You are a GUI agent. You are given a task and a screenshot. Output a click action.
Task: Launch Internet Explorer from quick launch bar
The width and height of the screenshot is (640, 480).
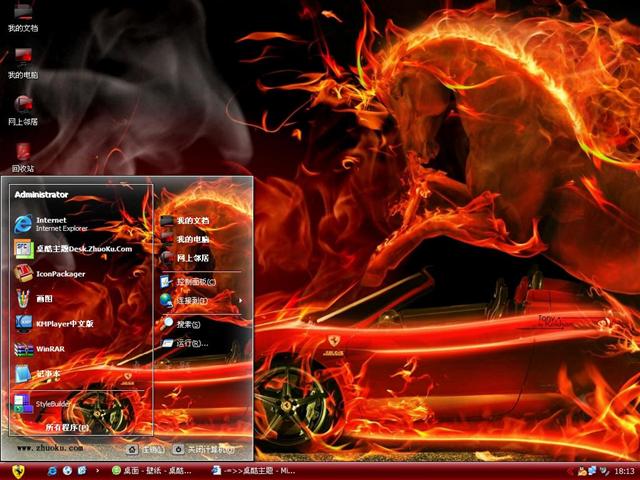point(53,471)
